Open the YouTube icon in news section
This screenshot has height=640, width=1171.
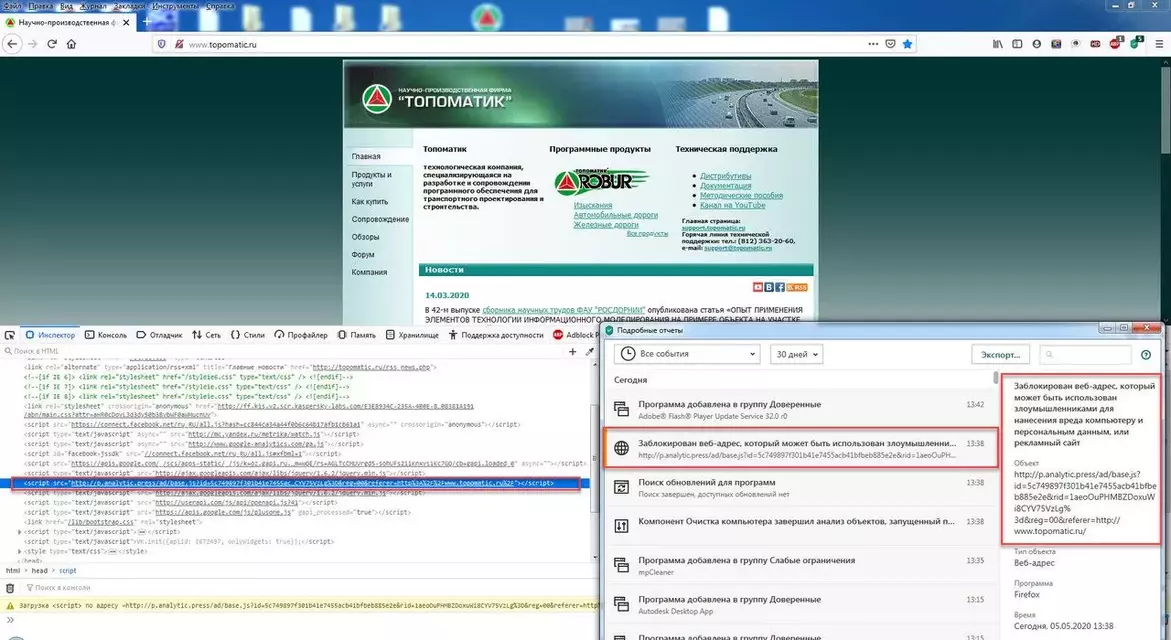(758, 287)
